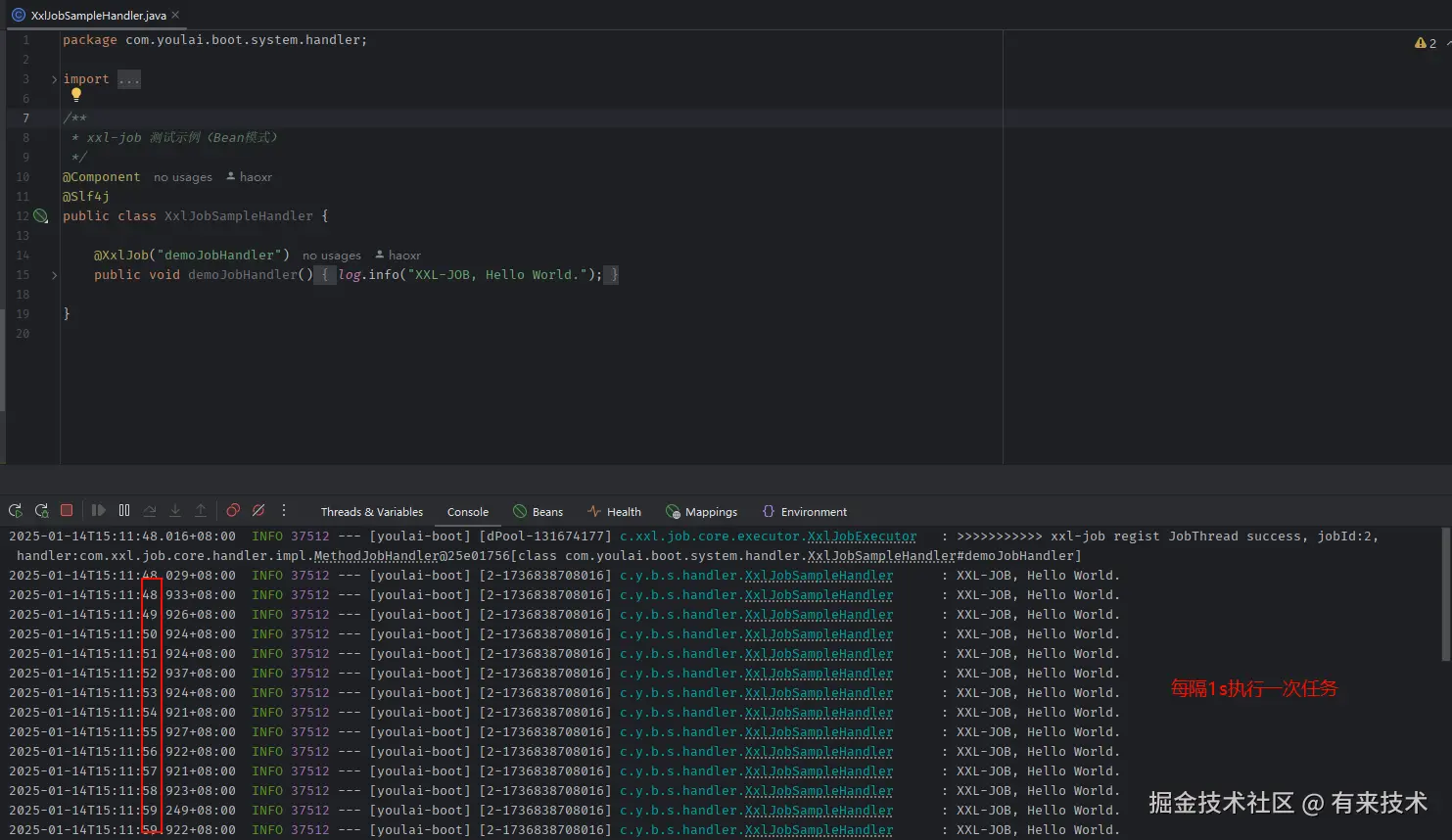Open View Breakpoints dialog
Screen dimensions: 1452x840
[x=233, y=511]
